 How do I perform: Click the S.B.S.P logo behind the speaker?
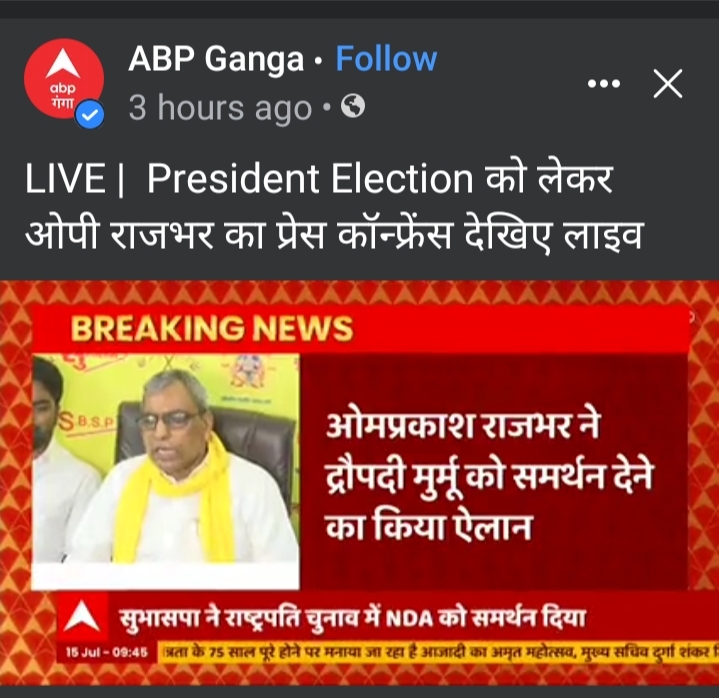tap(86, 423)
